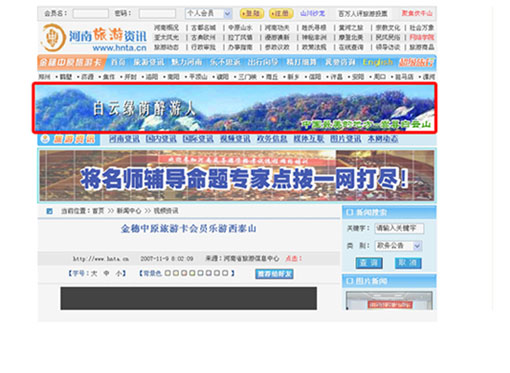The image size is (510, 373).
Task: Switch to the 河南资讯 tab
Action: point(124,139)
